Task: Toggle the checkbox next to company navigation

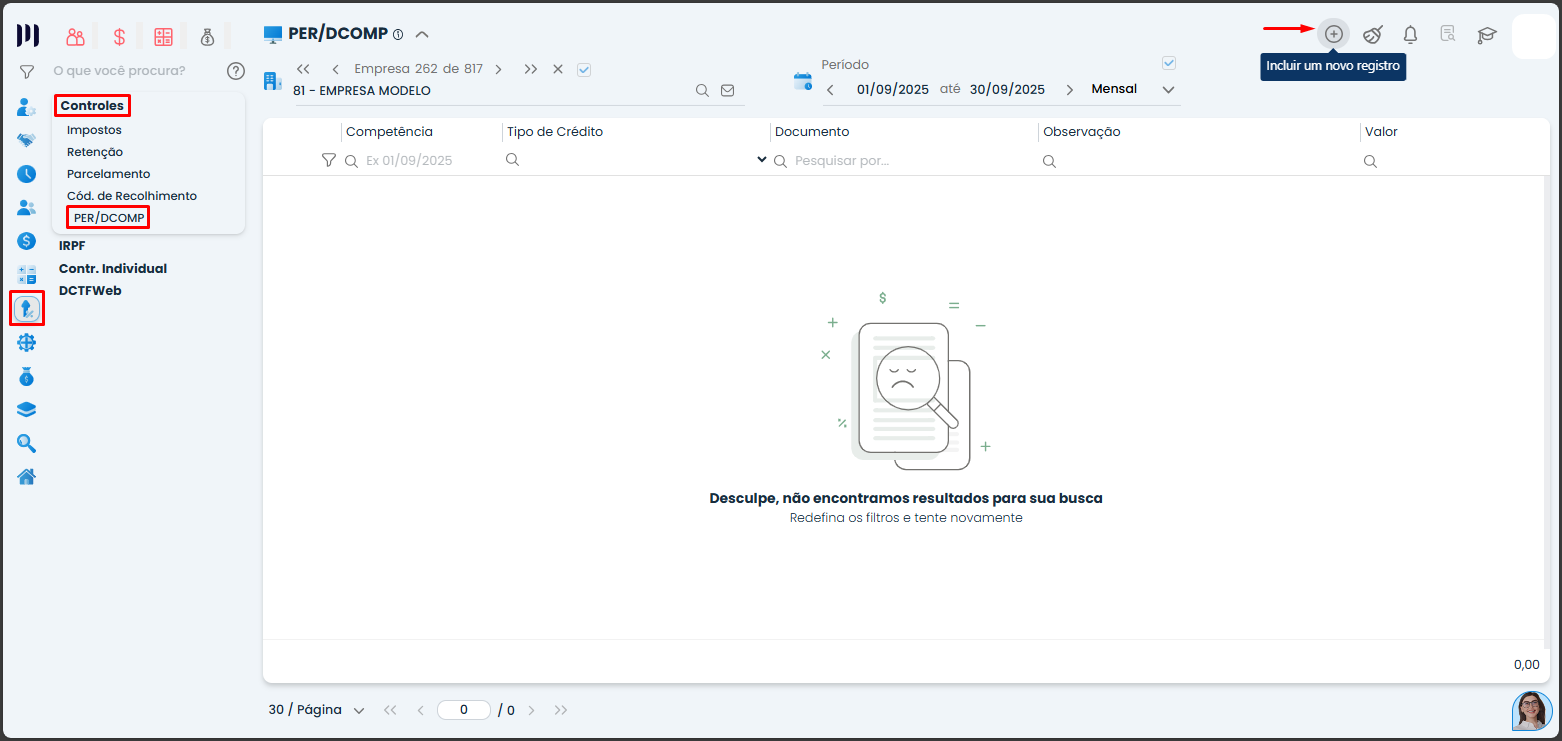Action: tap(585, 69)
